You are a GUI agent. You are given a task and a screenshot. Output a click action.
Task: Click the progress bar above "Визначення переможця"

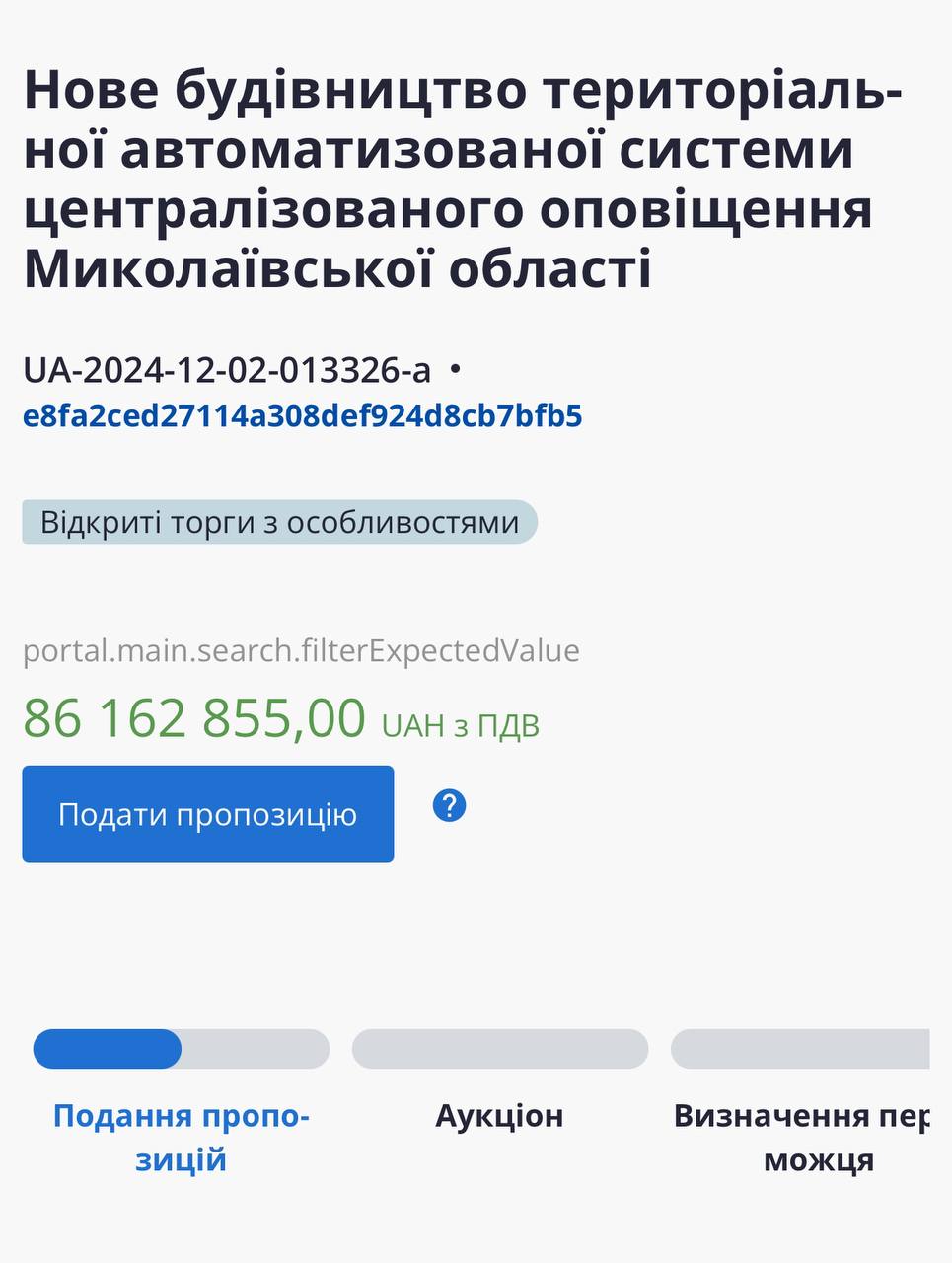[x=800, y=1049]
